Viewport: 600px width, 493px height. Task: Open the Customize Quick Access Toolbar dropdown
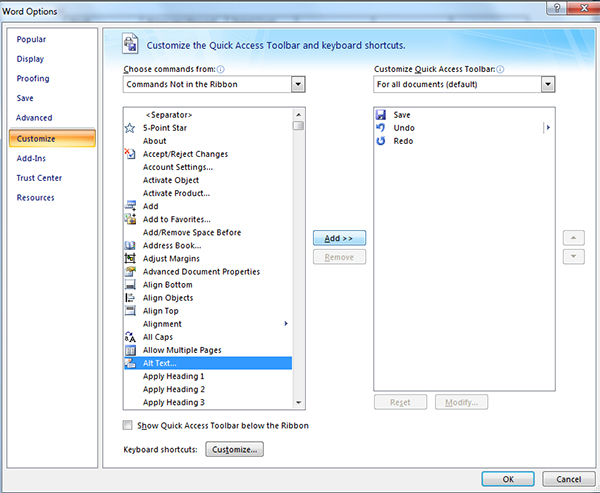click(x=546, y=85)
